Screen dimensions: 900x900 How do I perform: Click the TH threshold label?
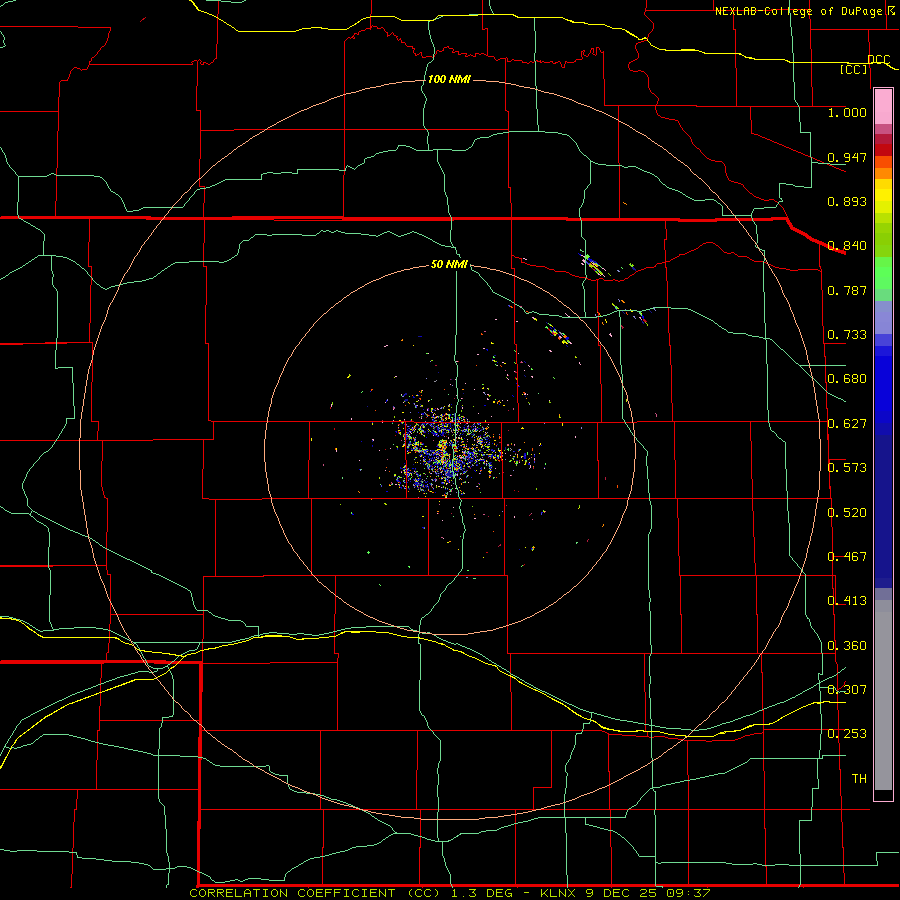pos(859,778)
